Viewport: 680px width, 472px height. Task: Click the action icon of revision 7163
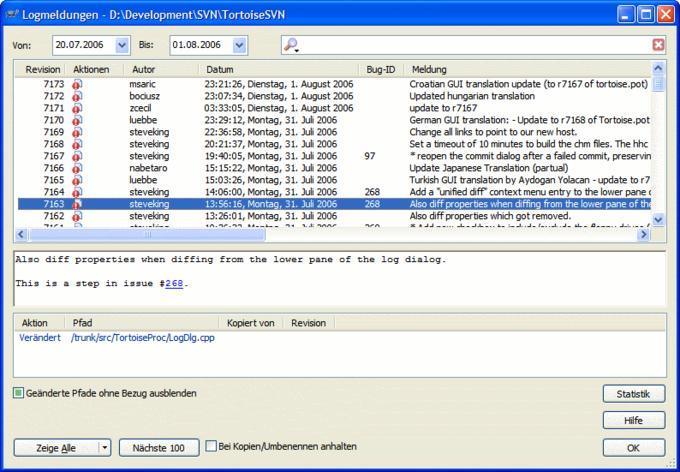coord(77,204)
